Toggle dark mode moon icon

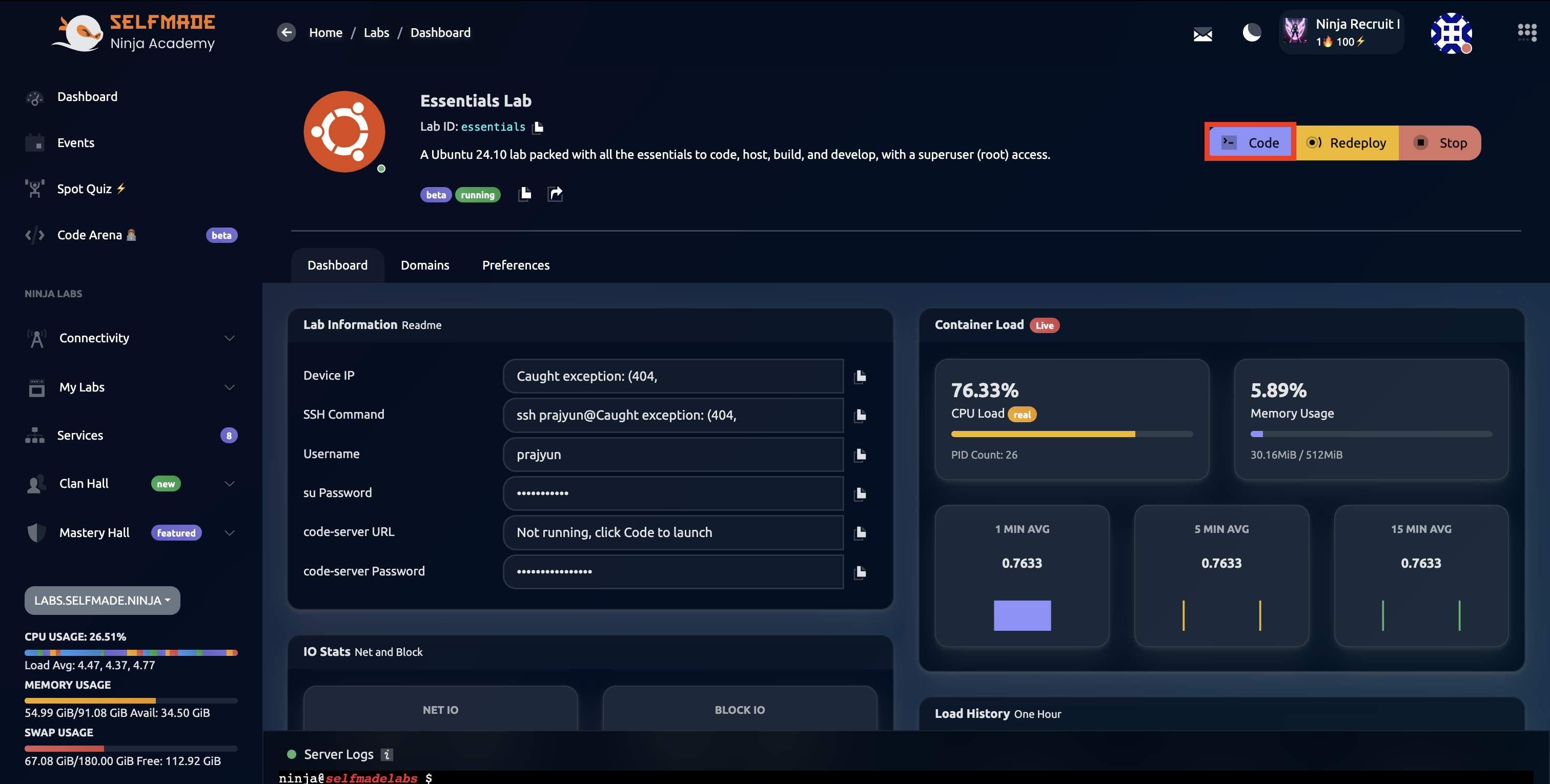1252,32
